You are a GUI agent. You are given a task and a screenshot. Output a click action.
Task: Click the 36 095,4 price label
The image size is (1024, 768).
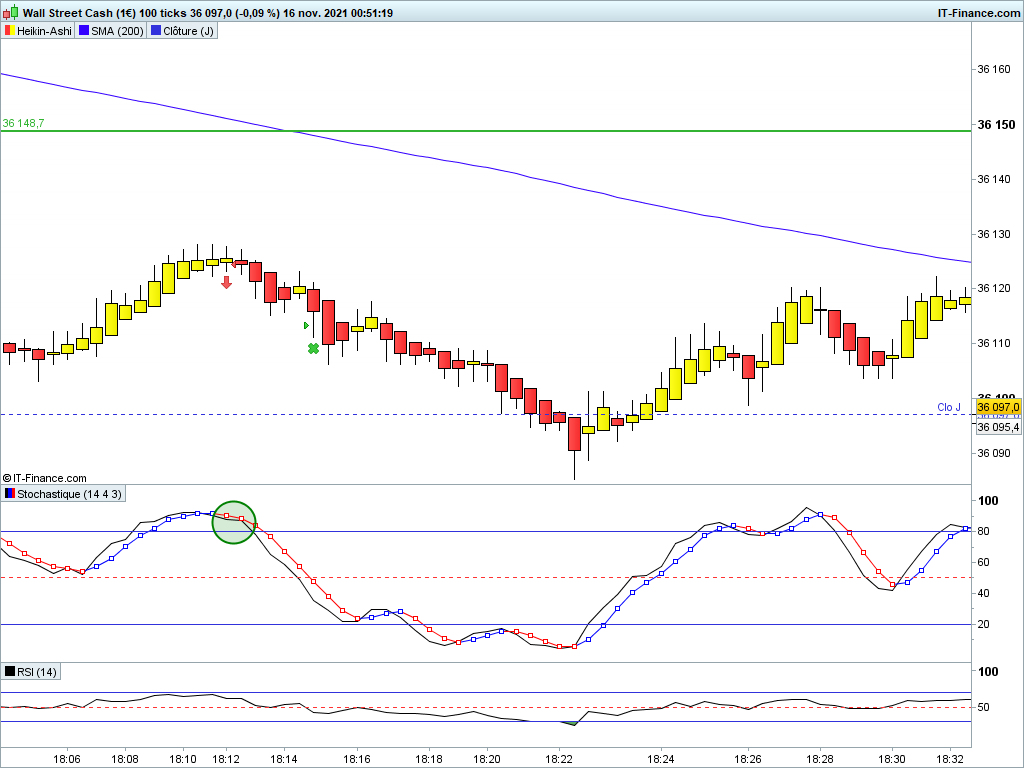point(998,427)
